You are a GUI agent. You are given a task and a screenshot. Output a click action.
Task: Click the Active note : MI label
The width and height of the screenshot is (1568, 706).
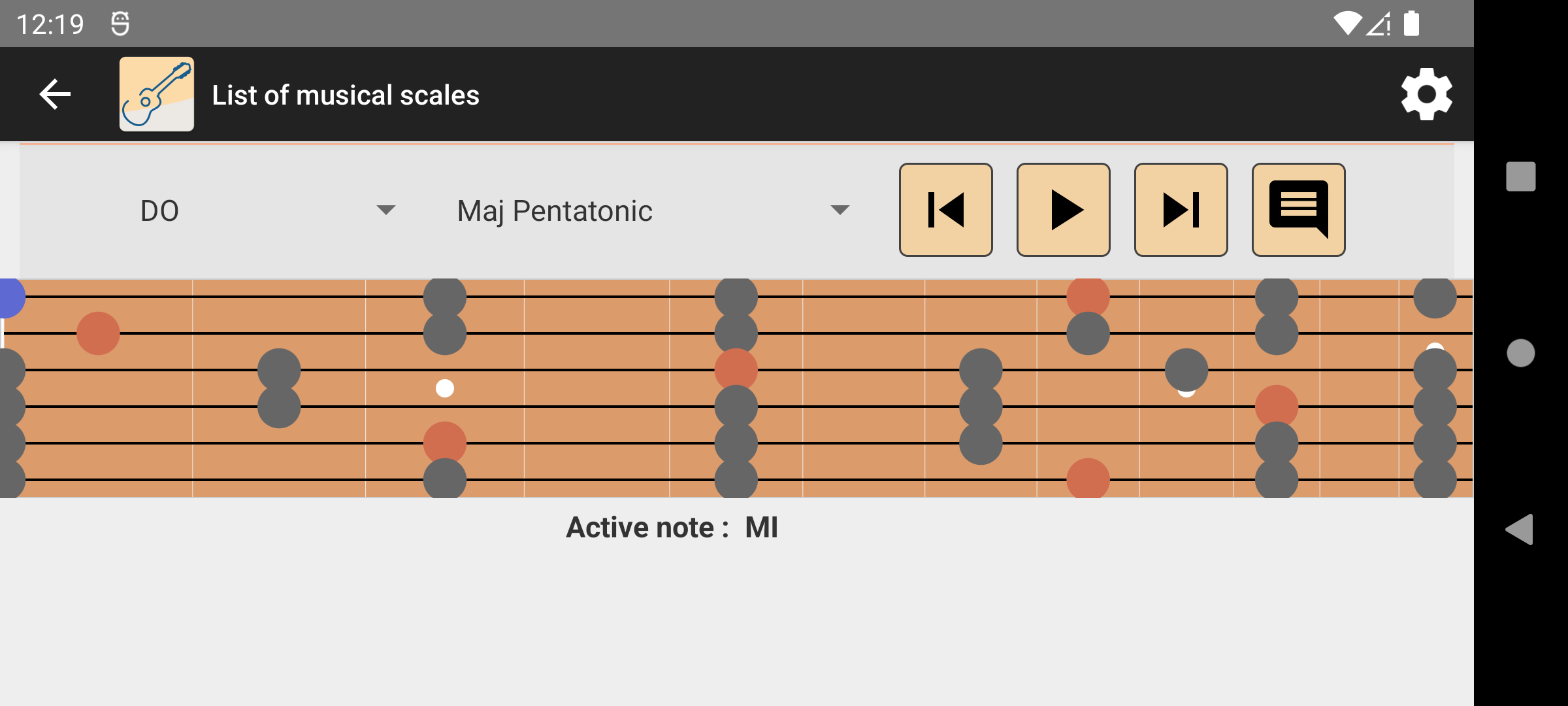pos(672,526)
